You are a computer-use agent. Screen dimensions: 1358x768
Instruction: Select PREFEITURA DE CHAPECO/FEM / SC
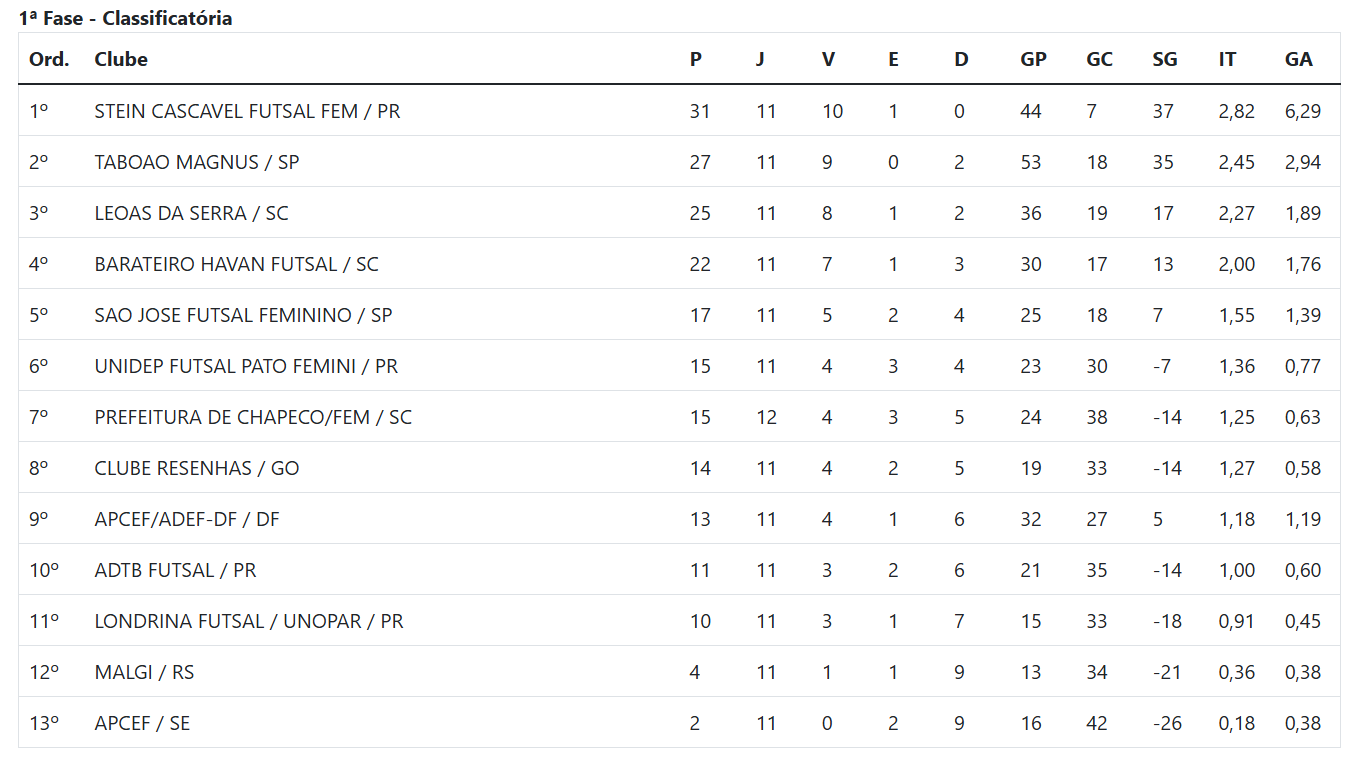click(253, 417)
